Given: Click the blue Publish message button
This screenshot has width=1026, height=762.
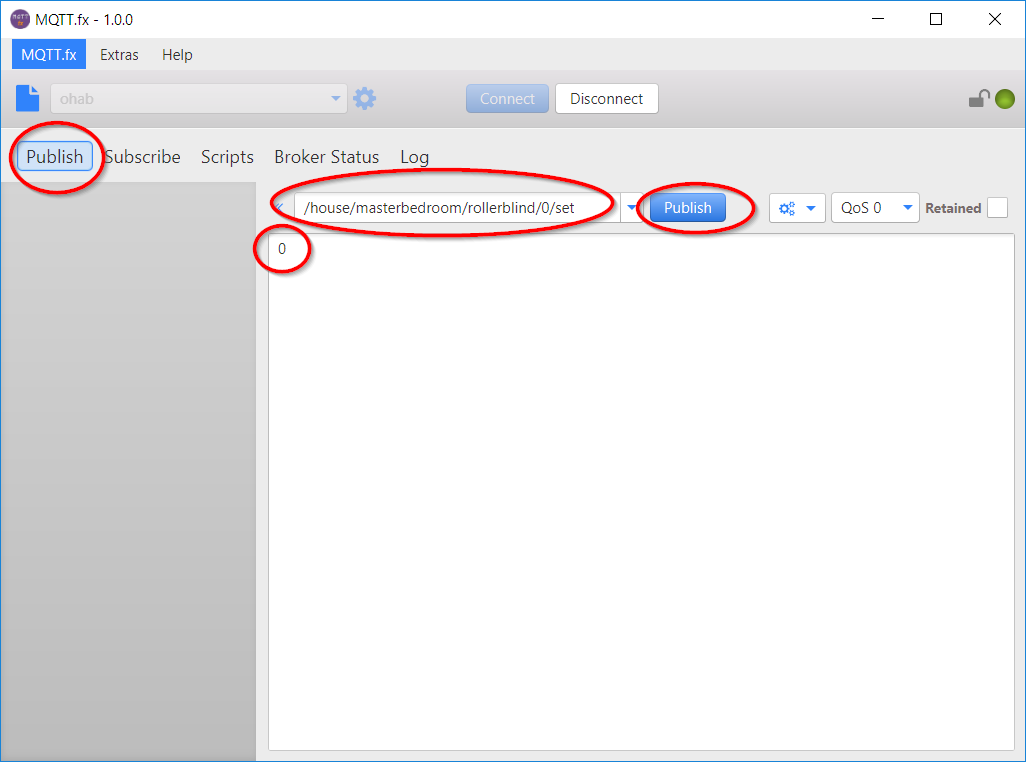Looking at the screenshot, I should click(688, 208).
